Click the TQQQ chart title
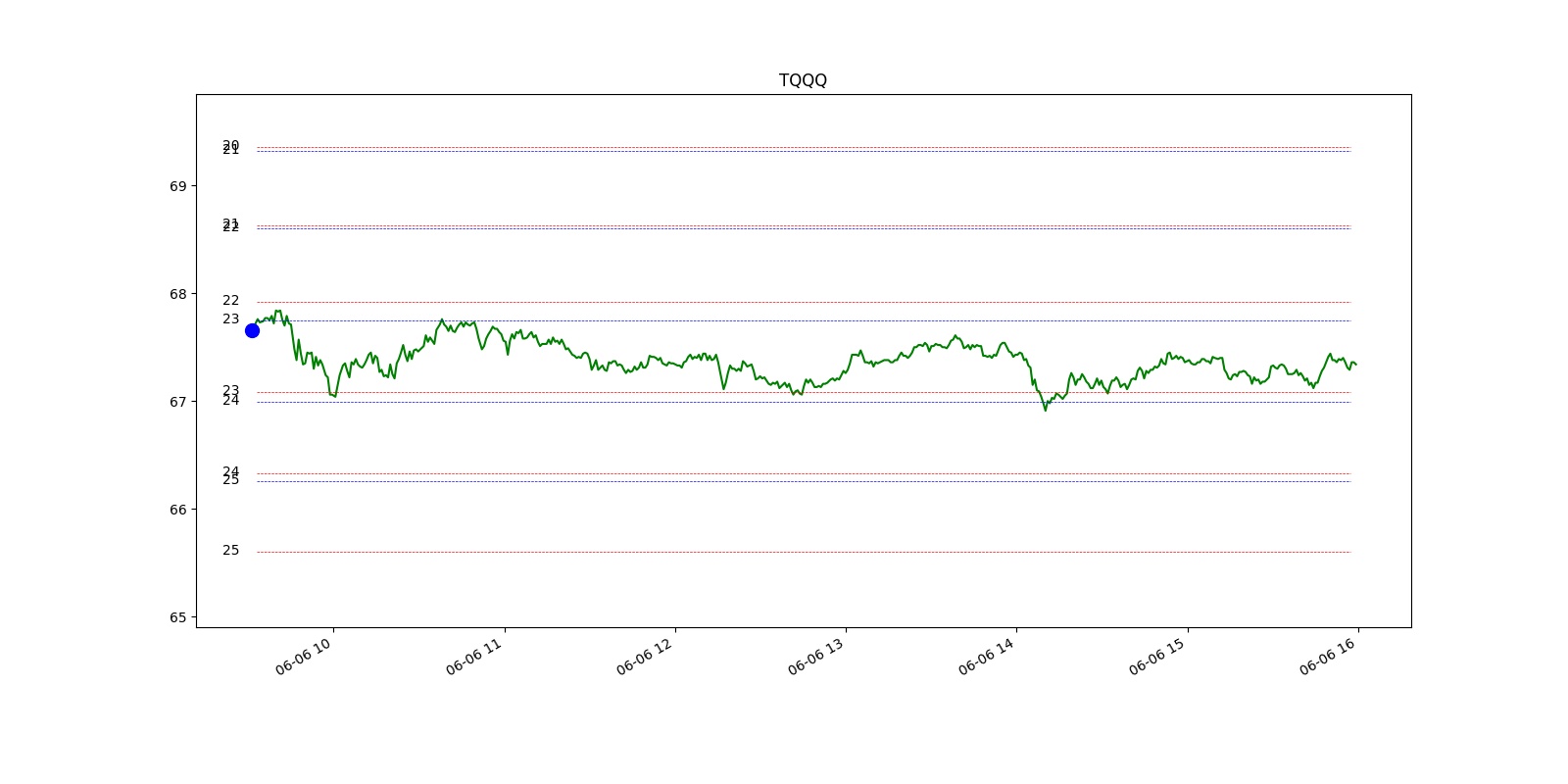 803,80
